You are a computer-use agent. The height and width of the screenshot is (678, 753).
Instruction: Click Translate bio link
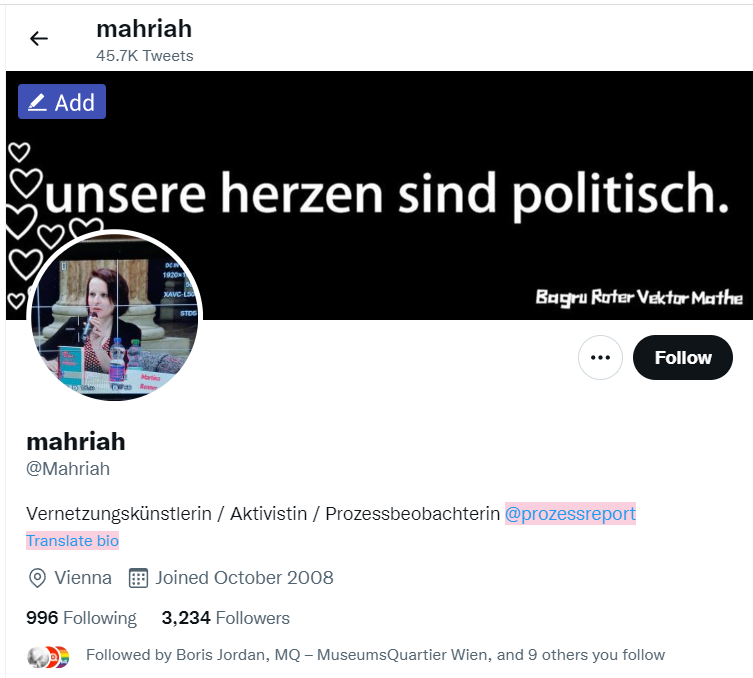tap(73, 541)
